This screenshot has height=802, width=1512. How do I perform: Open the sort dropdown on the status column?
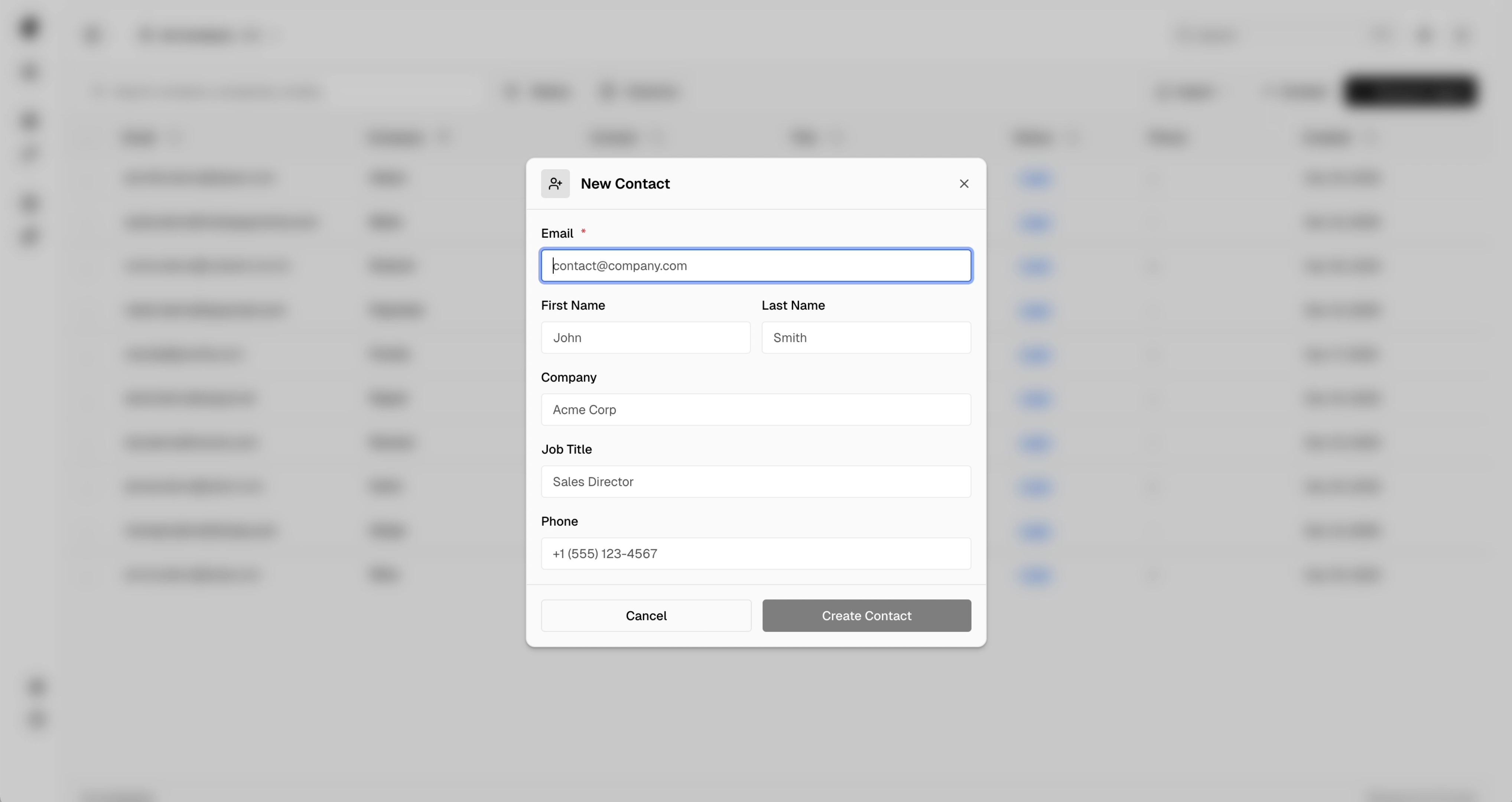tap(1074, 138)
